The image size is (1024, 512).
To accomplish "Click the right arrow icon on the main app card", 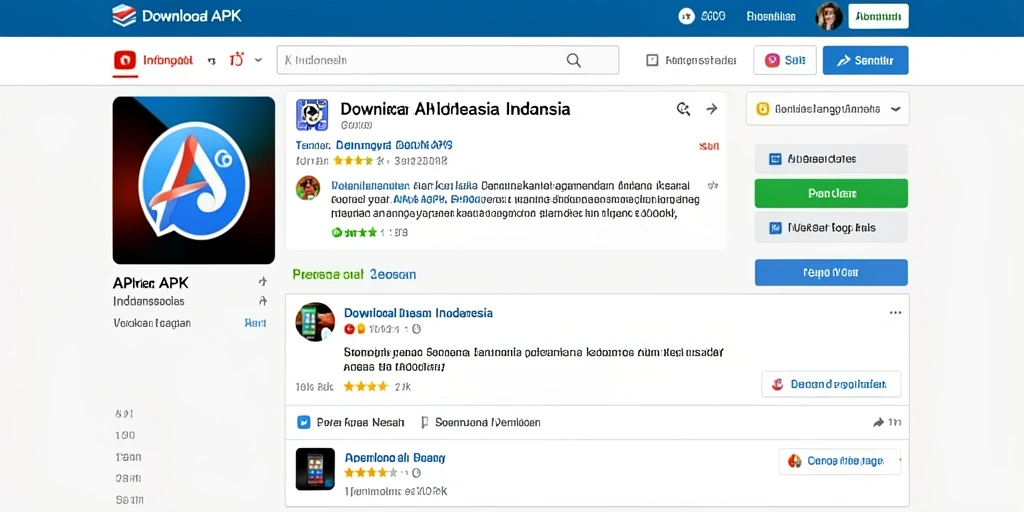I will [712, 109].
